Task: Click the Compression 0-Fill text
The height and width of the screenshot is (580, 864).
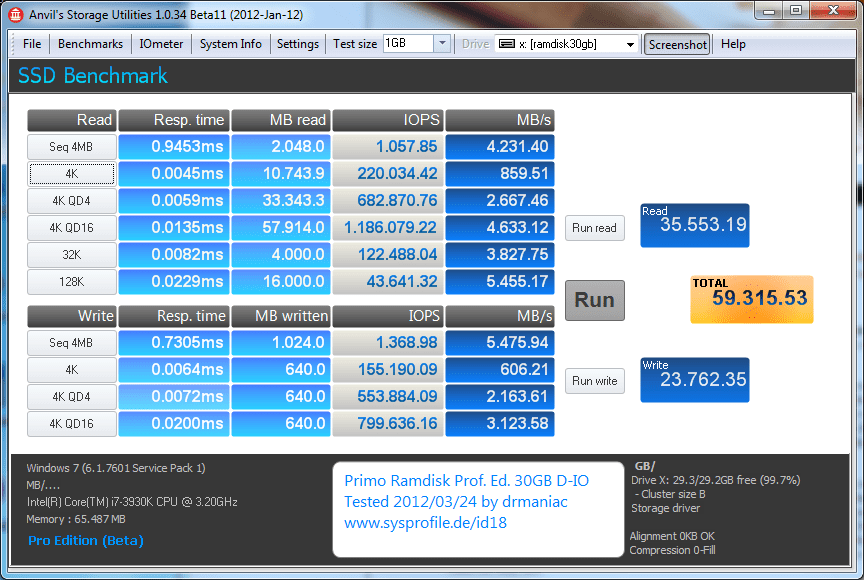Action: point(672,550)
